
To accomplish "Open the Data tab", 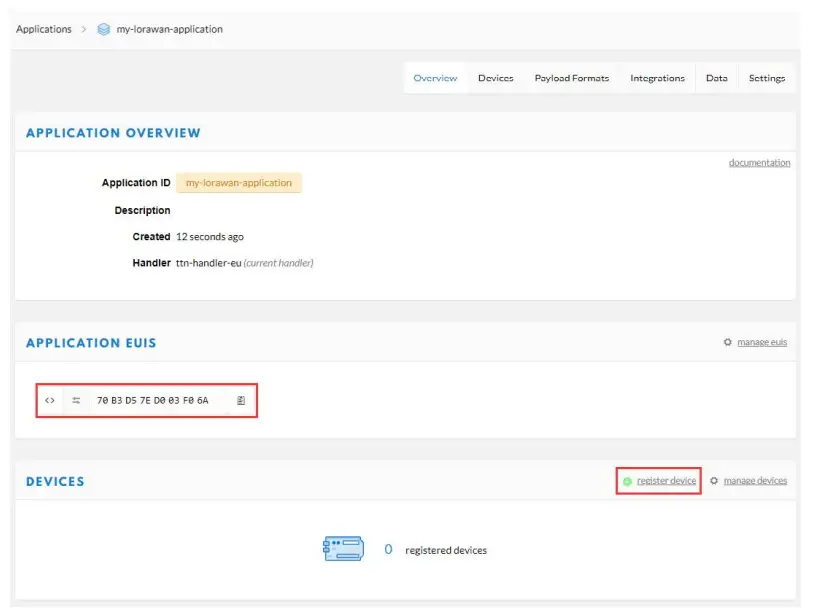I will click(716, 78).
